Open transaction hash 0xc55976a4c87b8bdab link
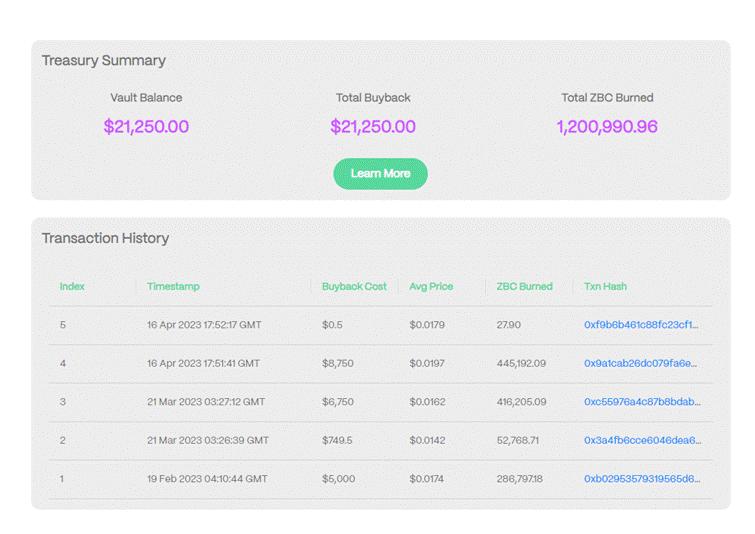Screen dimensions: 755x534 click(642, 402)
